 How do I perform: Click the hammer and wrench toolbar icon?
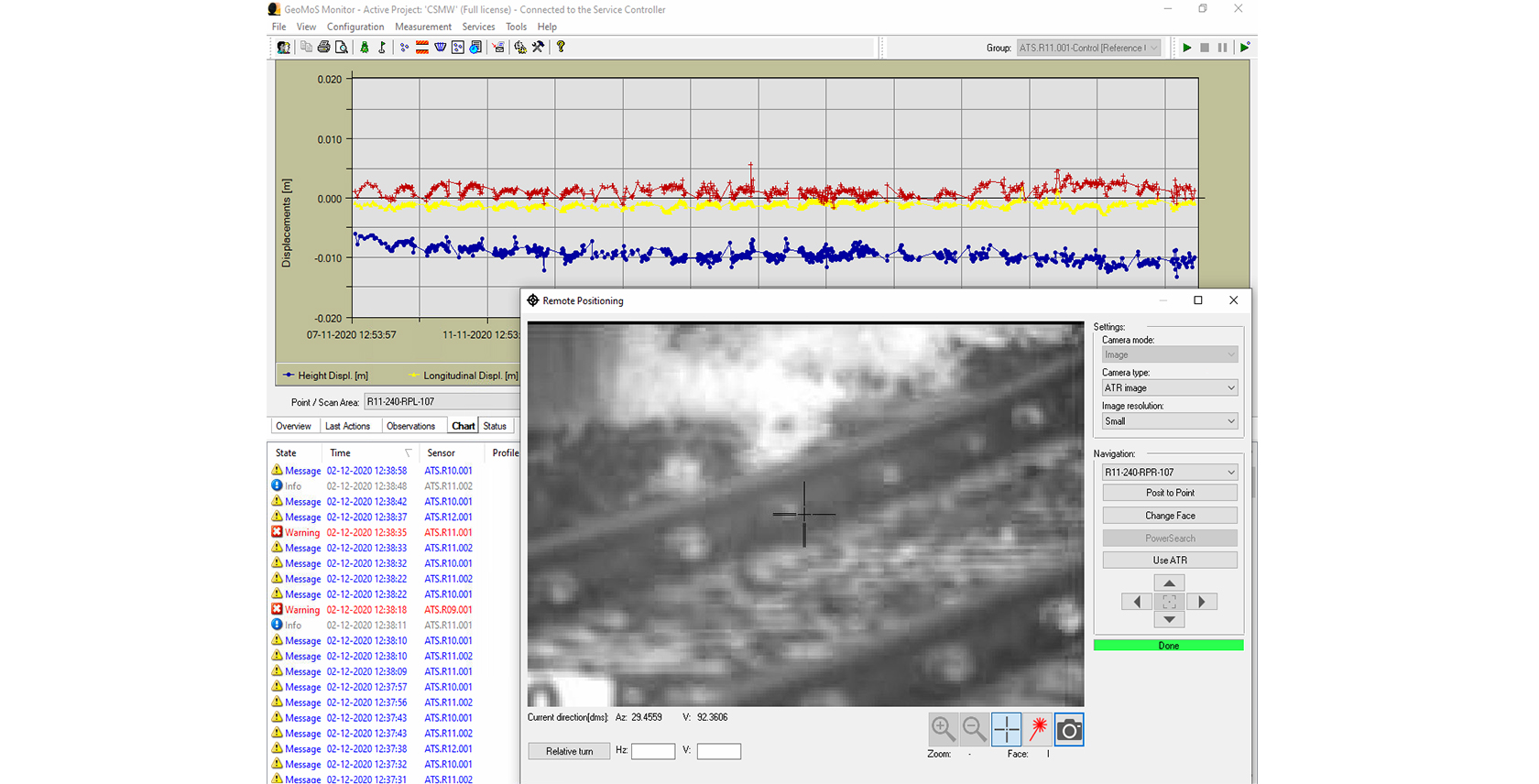[538, 48]
